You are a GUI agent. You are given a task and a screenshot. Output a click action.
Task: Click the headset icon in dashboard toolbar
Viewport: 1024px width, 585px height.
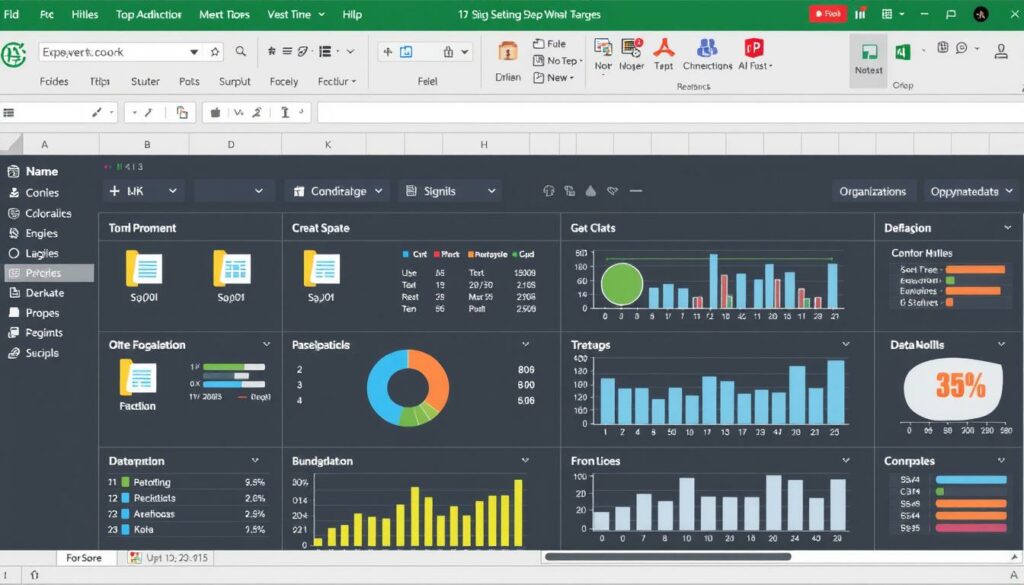point(549,191)
